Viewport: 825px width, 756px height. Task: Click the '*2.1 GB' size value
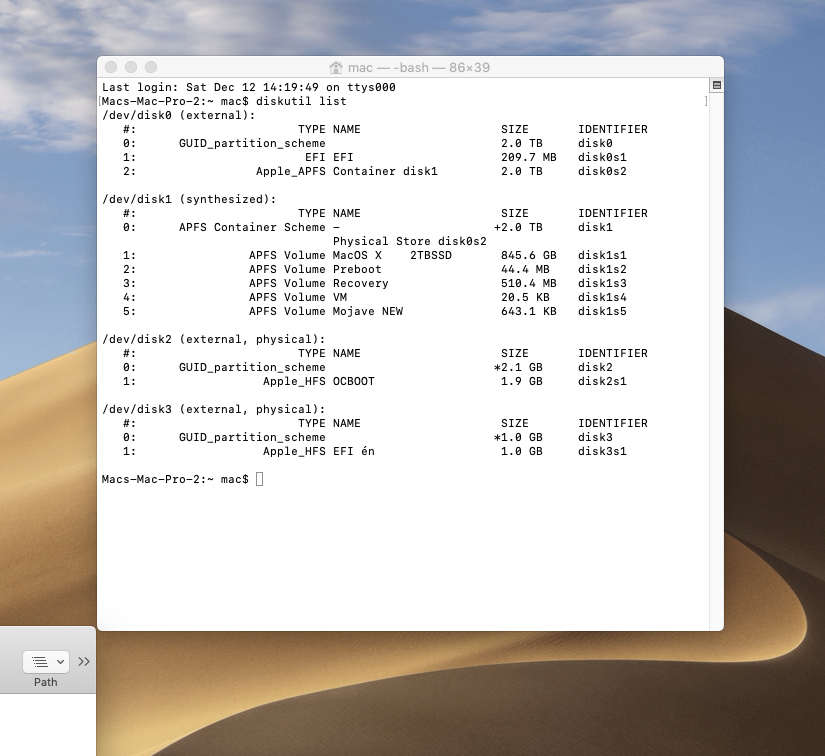[x=518, y=367]
